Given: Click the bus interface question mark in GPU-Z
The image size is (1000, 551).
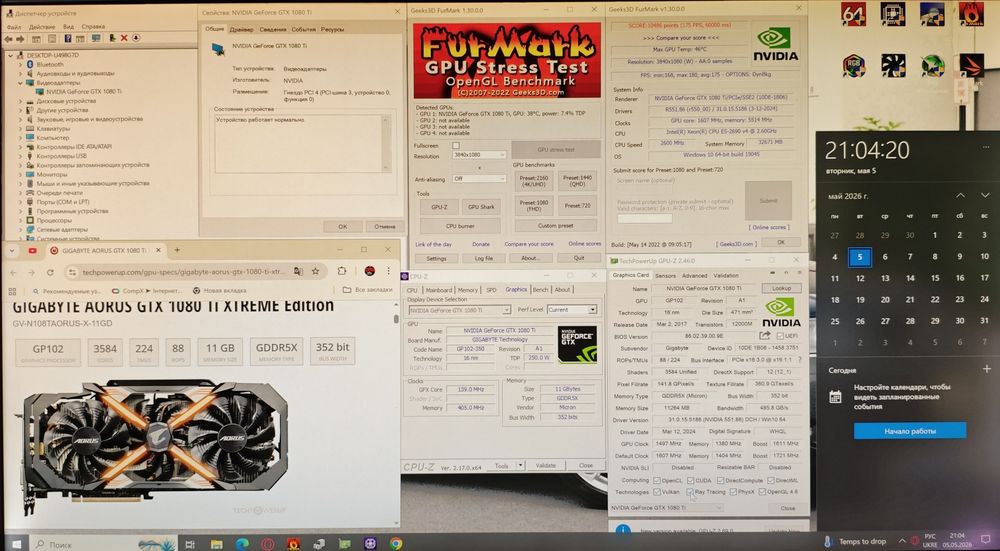Looking at the screenshot, I should click(800, 360).
